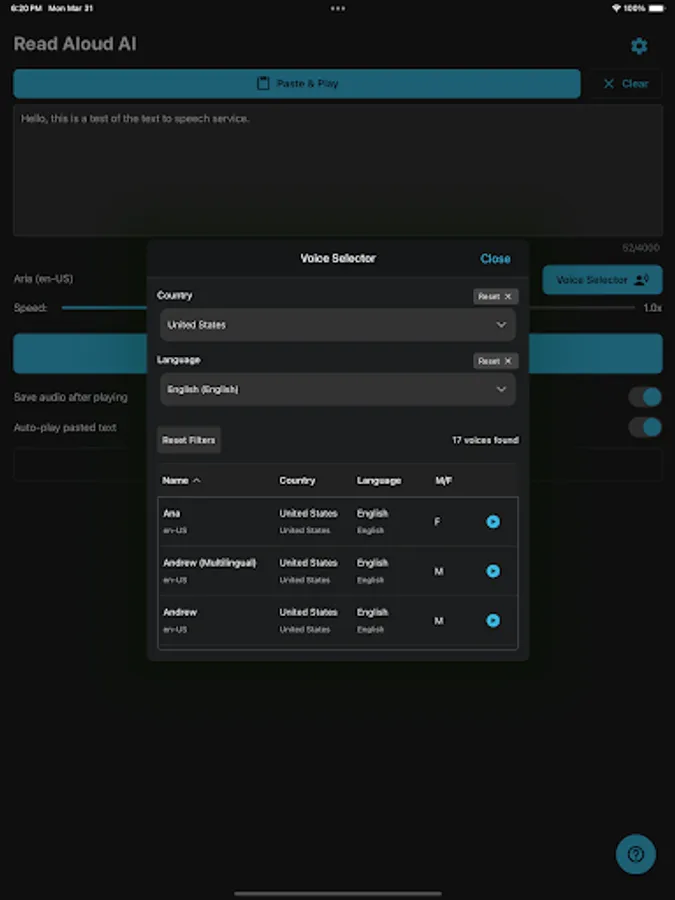Viewport: 675px width, 900px height.
Task: Click inside the text input area
Action: [x=338, y=170]
